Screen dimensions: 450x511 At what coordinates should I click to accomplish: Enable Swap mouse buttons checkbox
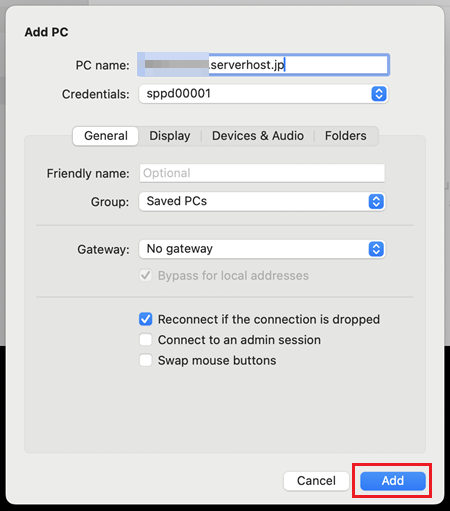(x=146, y=360)
